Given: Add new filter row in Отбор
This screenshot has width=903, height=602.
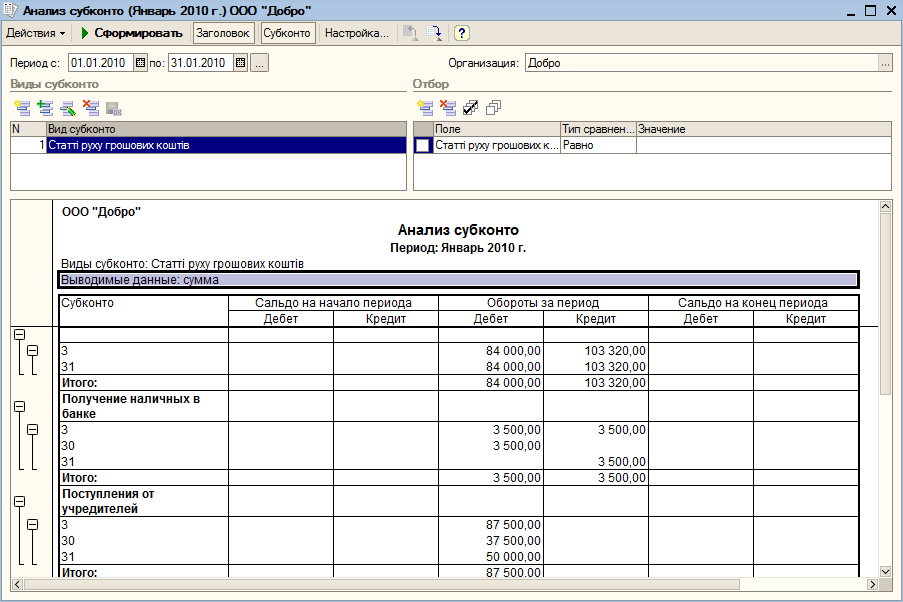Looking at the screenshot, I should click(x=425, y=107).
